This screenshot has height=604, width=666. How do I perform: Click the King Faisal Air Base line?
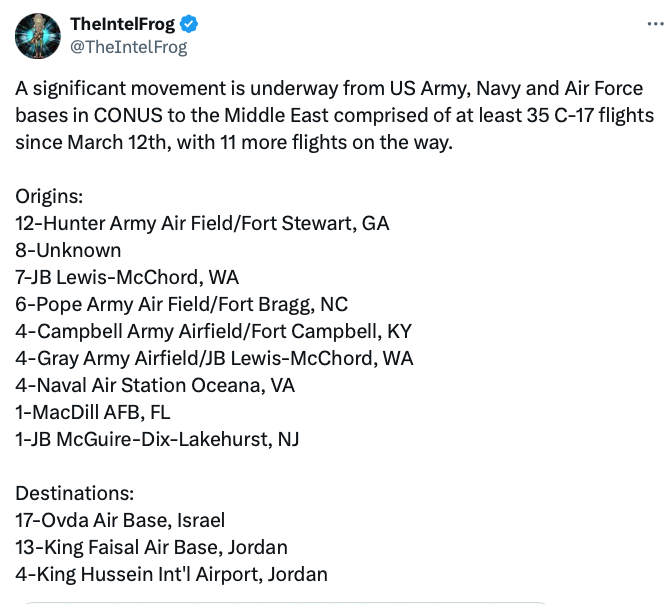pyautogui.click(x=151, y=547)
